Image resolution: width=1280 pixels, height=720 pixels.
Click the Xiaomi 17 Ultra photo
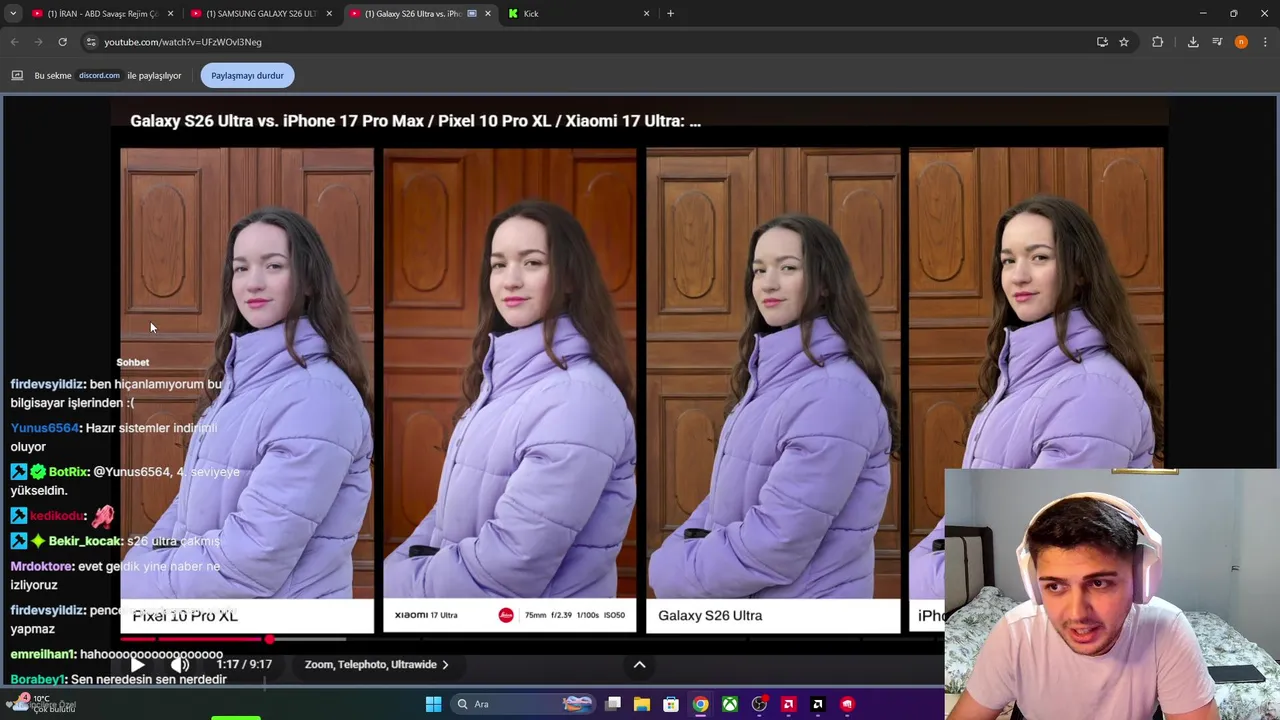coord(510,373)
